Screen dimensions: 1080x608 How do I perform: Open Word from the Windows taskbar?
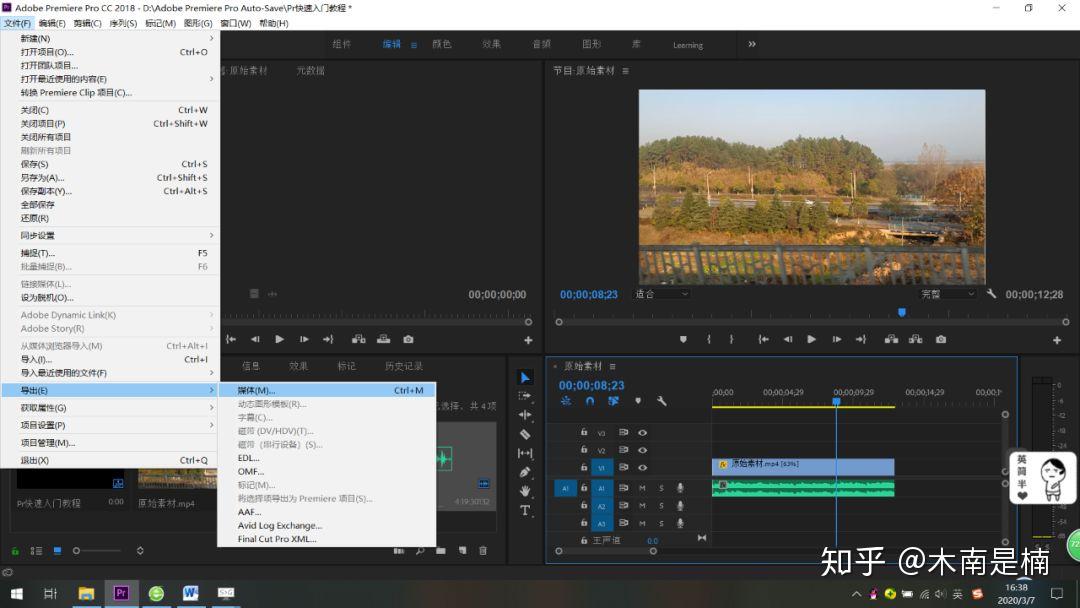point(190,593)
